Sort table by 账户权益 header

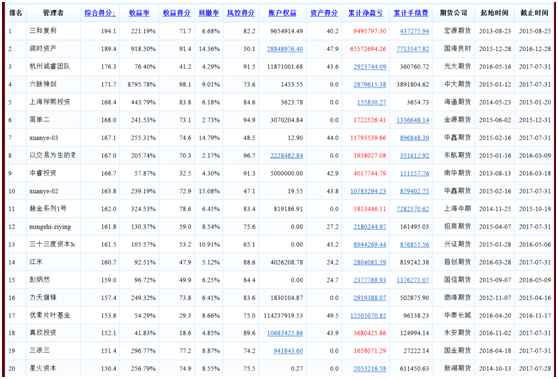pyautogui.click(x=283, y=13)
